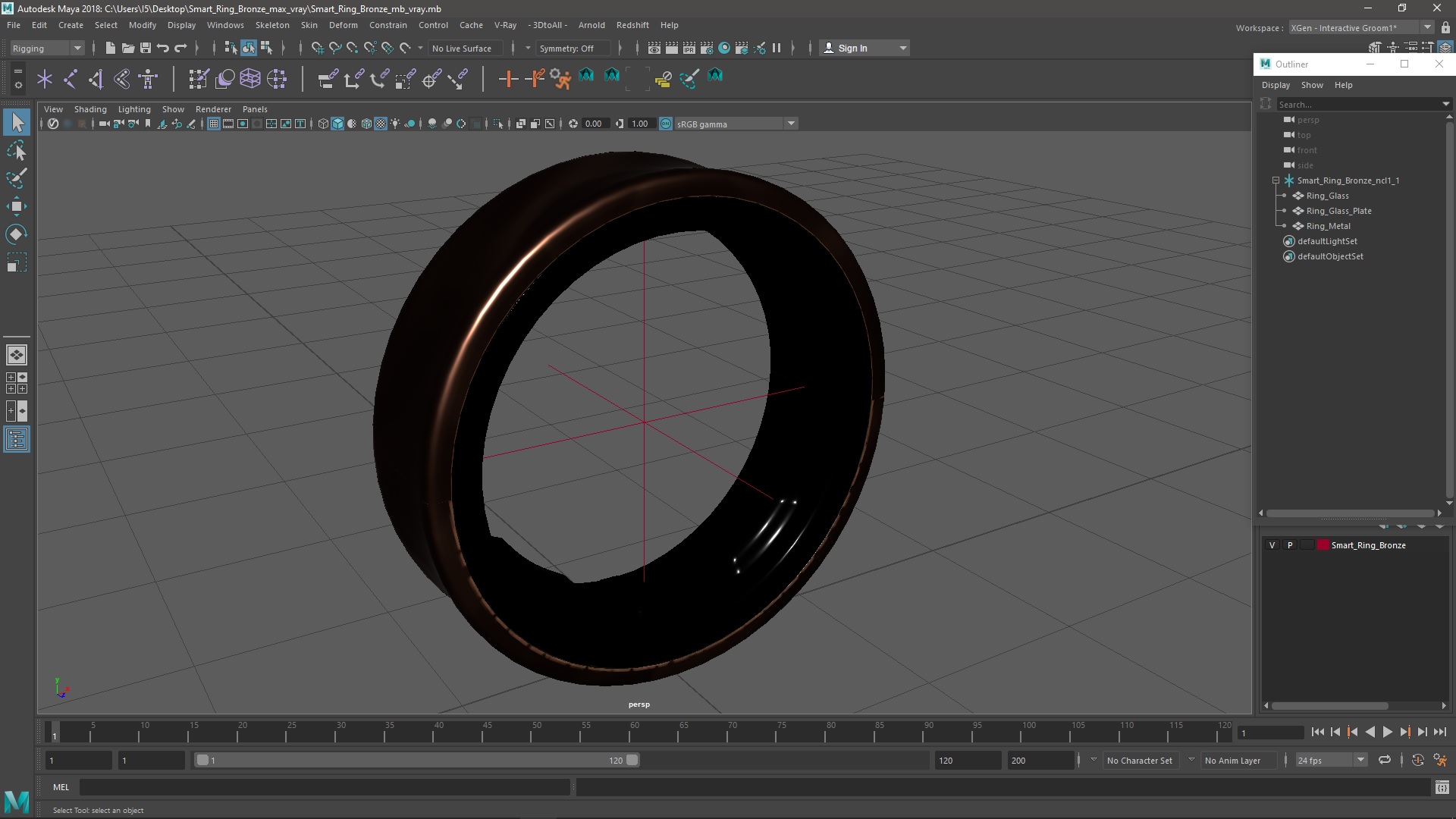Open the Sign In account dropdown

pyautogui.click(x=864, y=48)
